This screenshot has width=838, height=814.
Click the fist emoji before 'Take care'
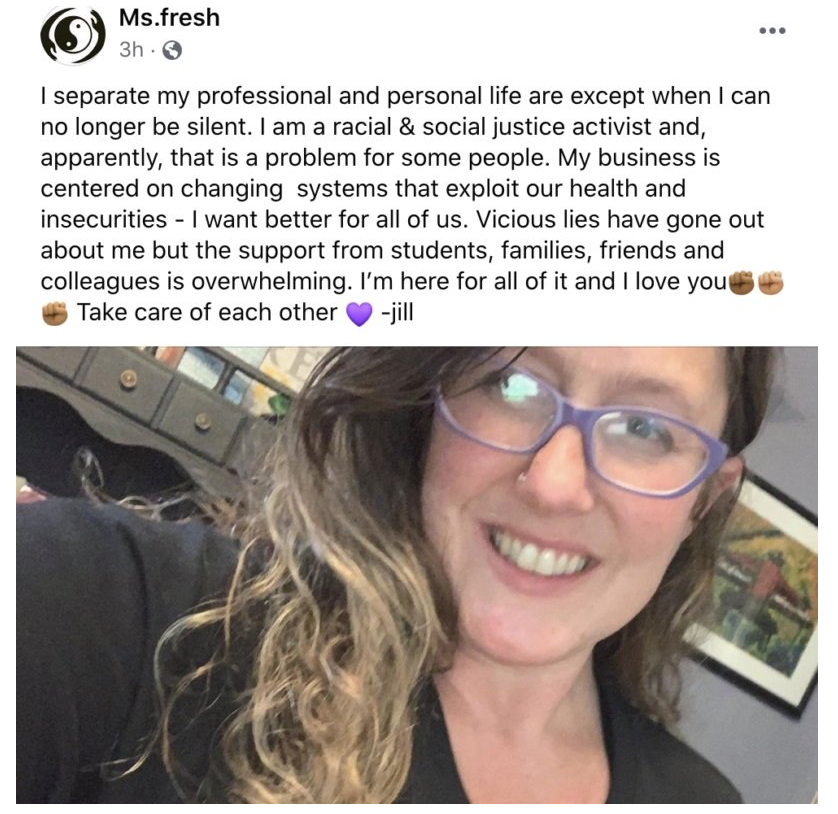(x=55, y=314)
